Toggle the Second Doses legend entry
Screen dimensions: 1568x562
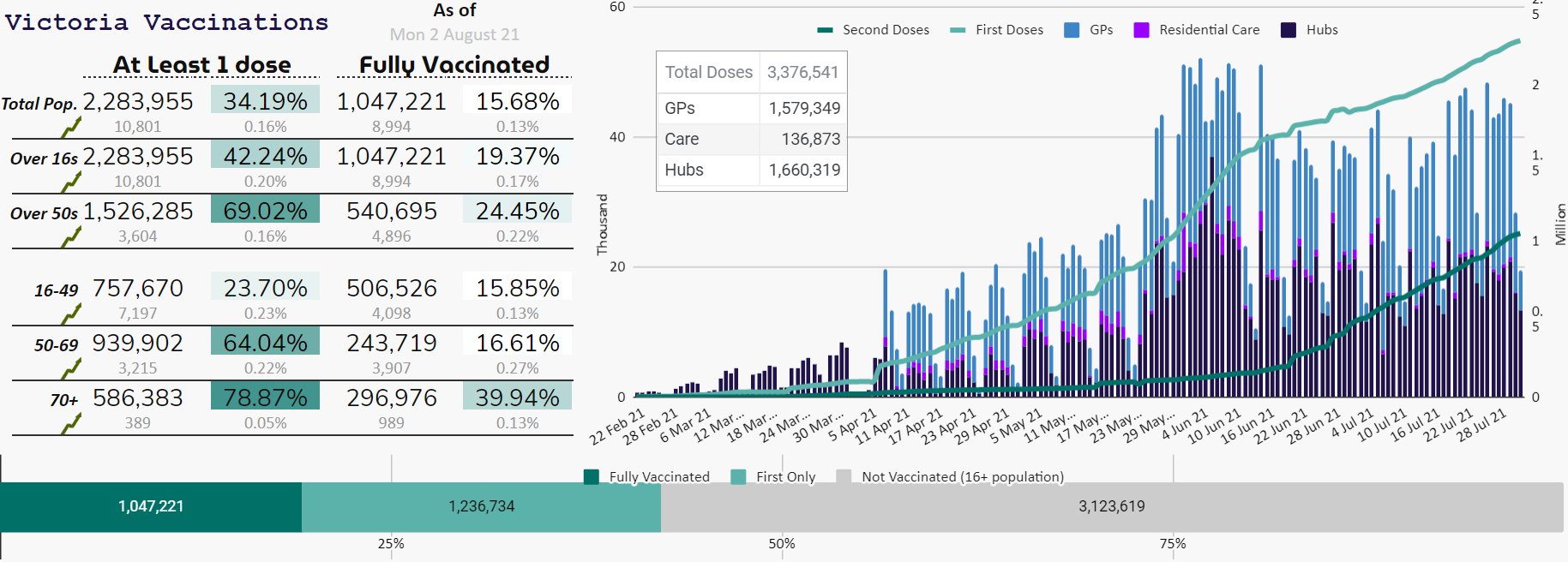[874, 30]
